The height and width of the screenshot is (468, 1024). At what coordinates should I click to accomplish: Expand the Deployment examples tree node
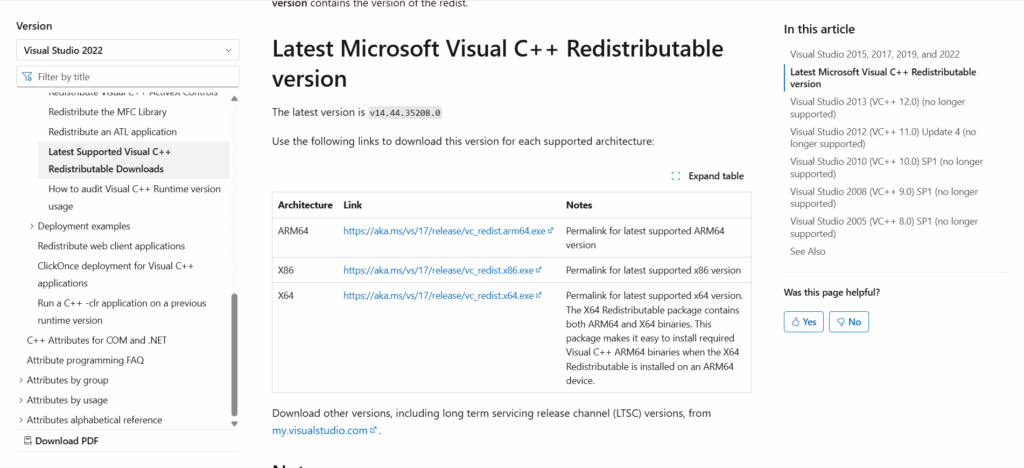[x=31, y=226]
